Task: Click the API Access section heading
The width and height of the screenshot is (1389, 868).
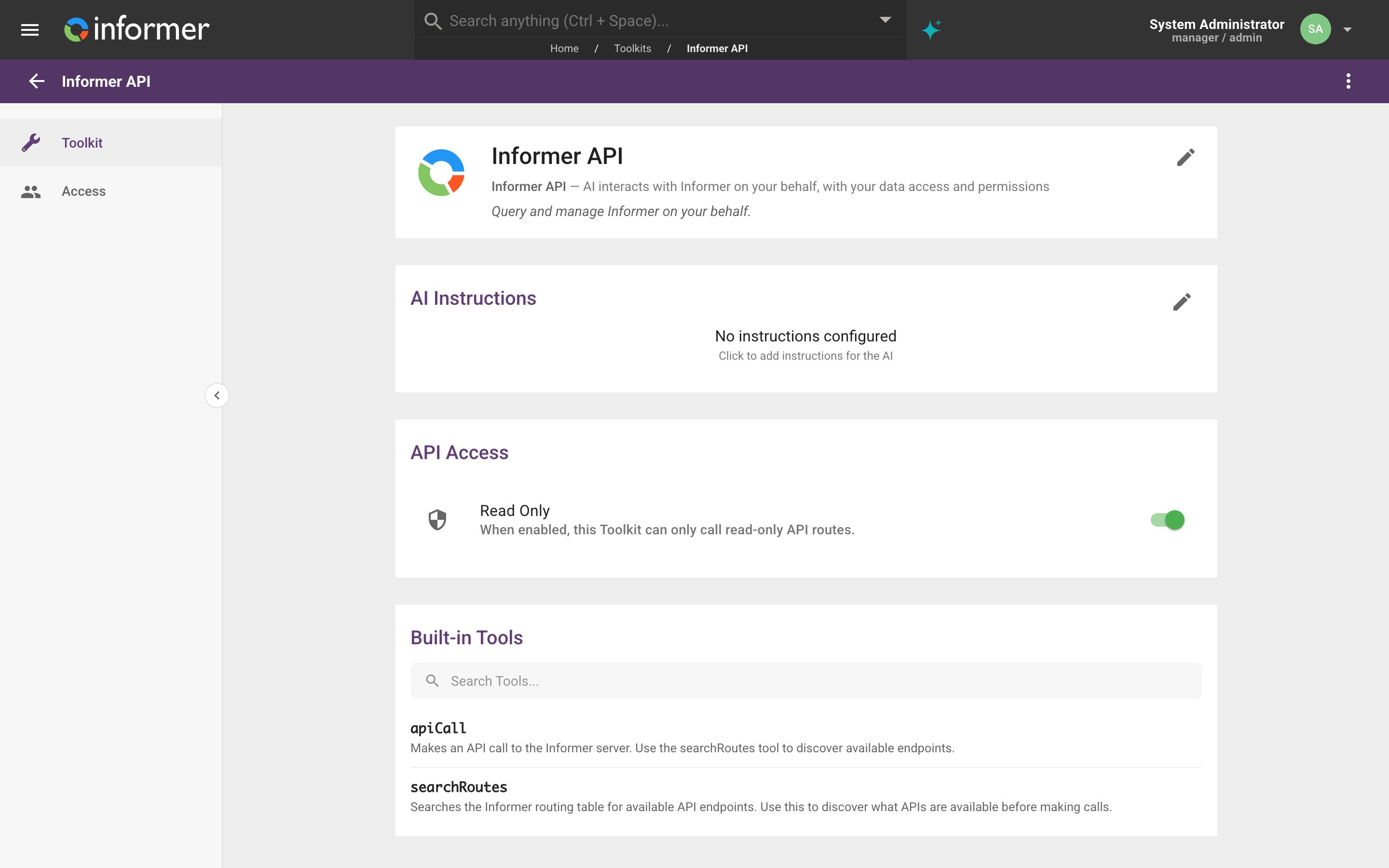Action: click(459, 452)
